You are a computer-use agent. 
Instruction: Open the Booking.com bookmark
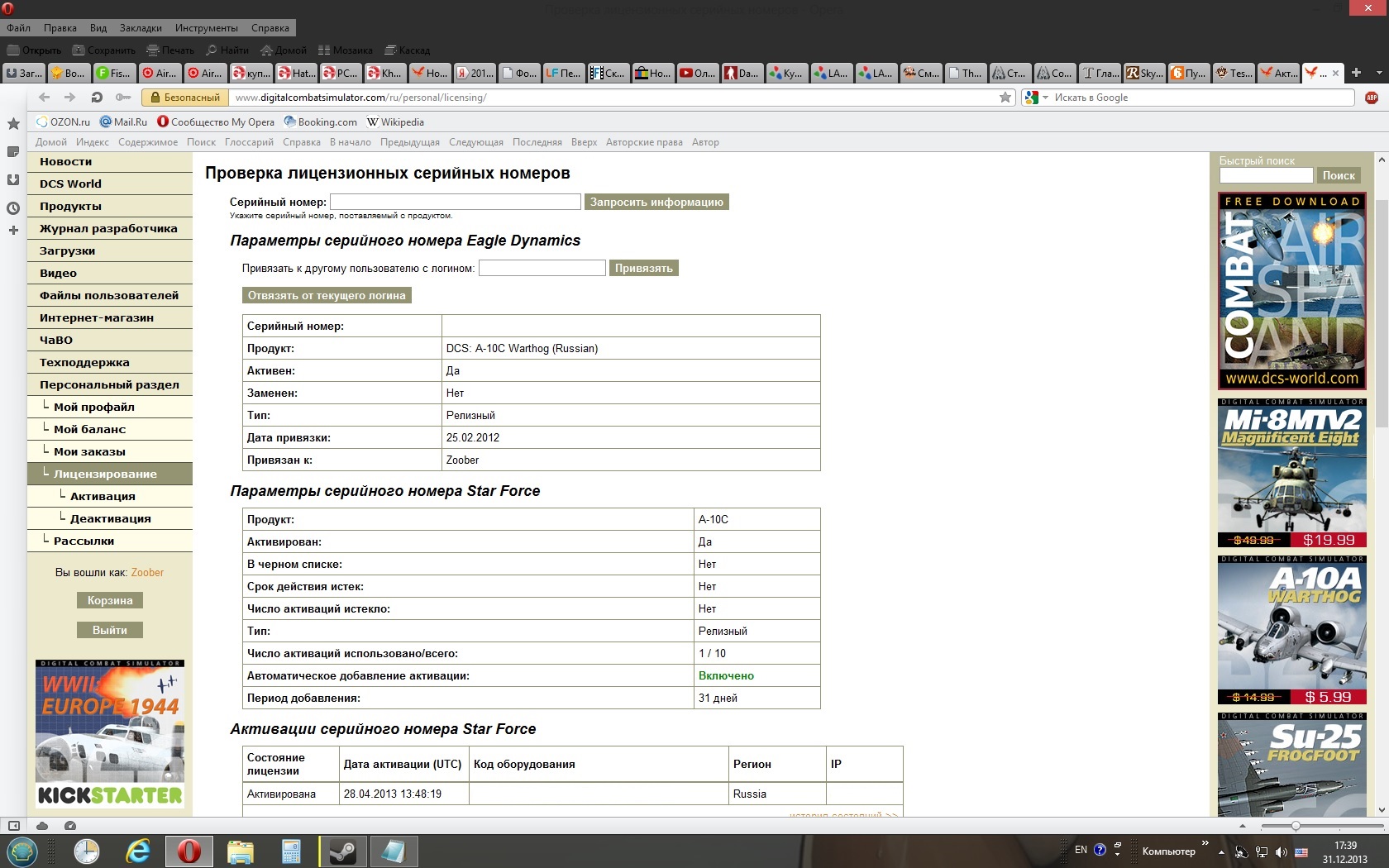click(321, 122)
